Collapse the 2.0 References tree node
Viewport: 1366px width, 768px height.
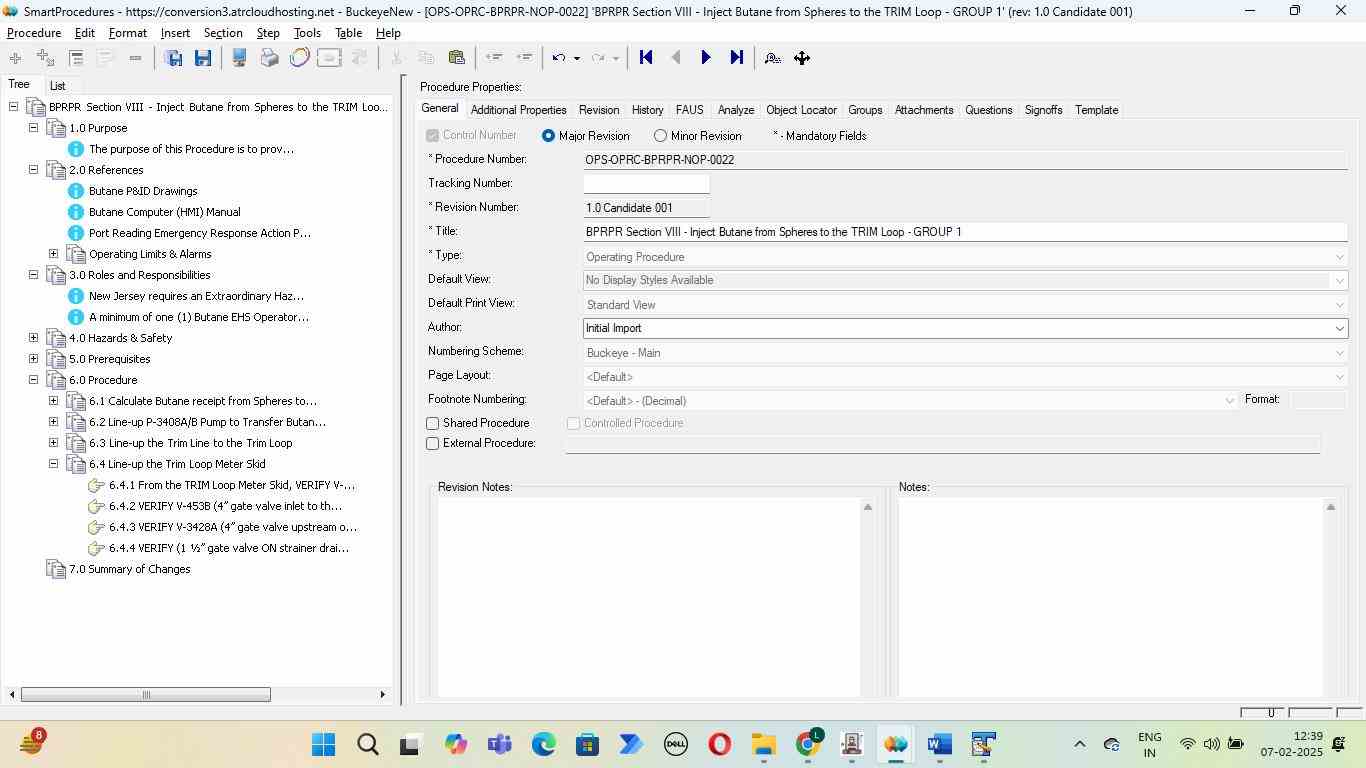coord(33,170)
